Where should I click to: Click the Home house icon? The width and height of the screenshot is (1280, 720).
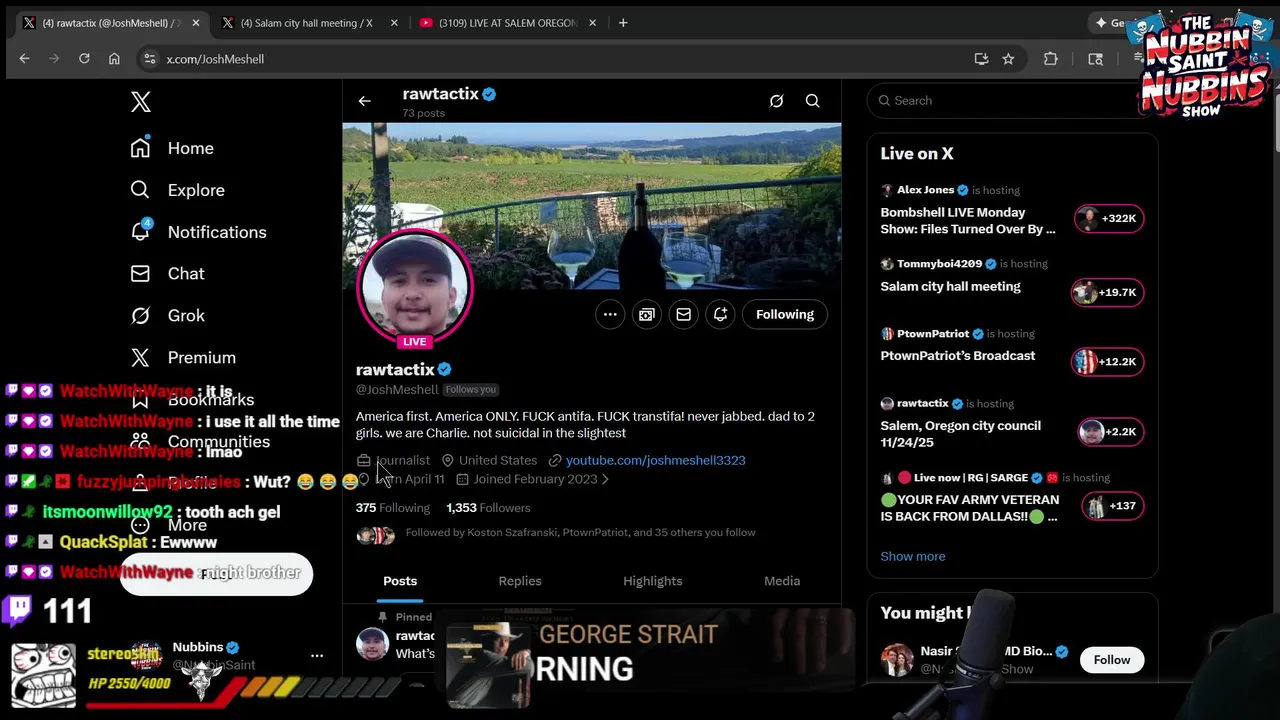coord(140,148)
